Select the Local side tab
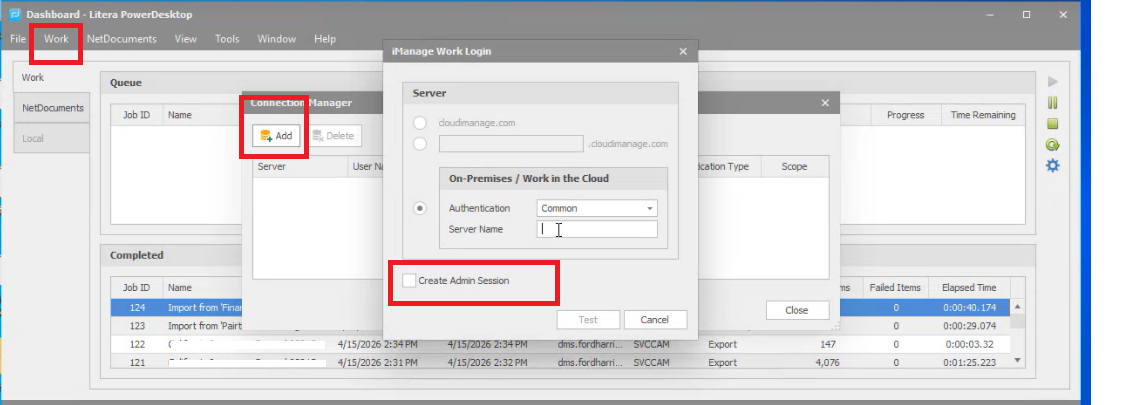The height and width of the screenshot is (405, 1147). [x=52, y=137]
